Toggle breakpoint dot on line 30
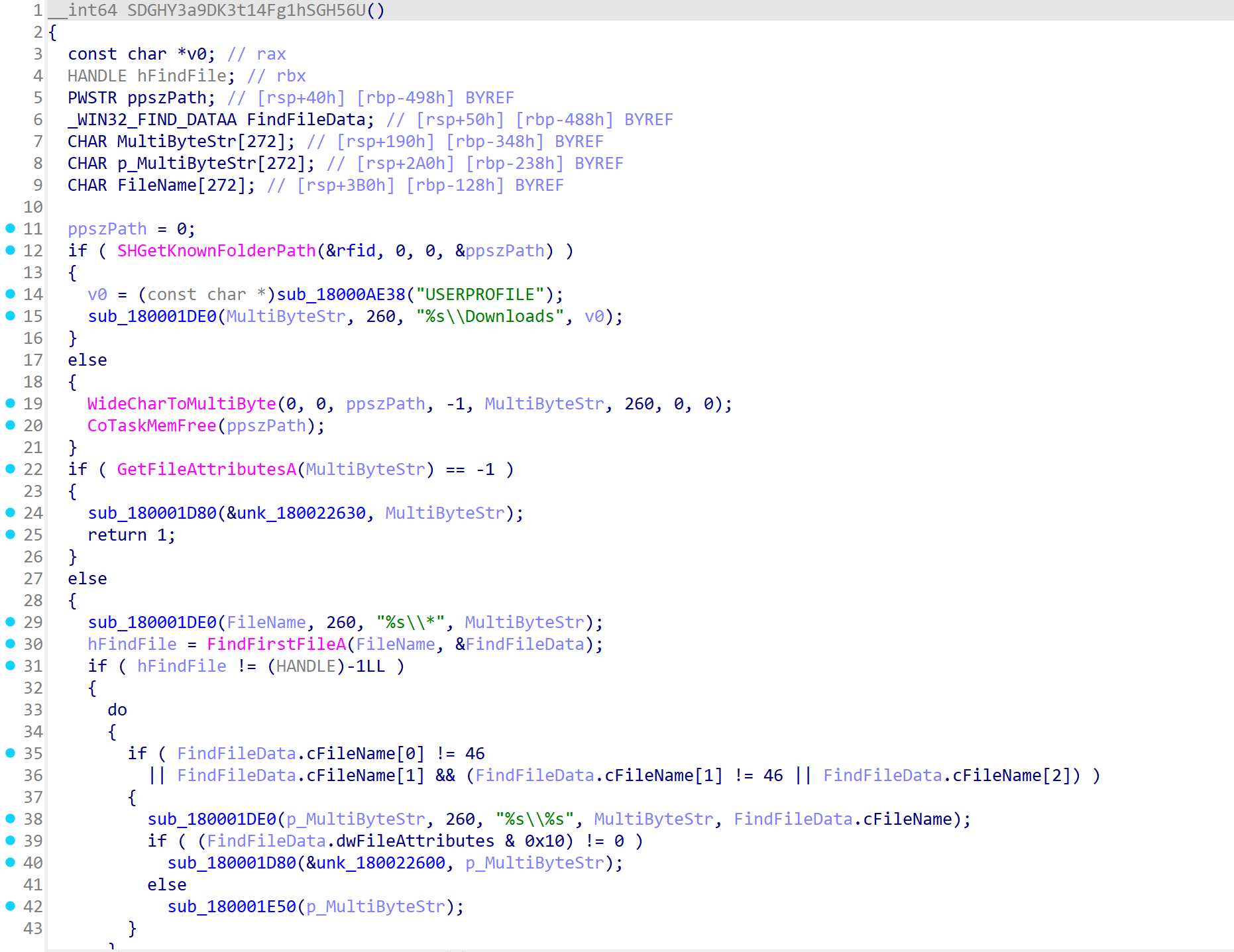 (10, 644)
